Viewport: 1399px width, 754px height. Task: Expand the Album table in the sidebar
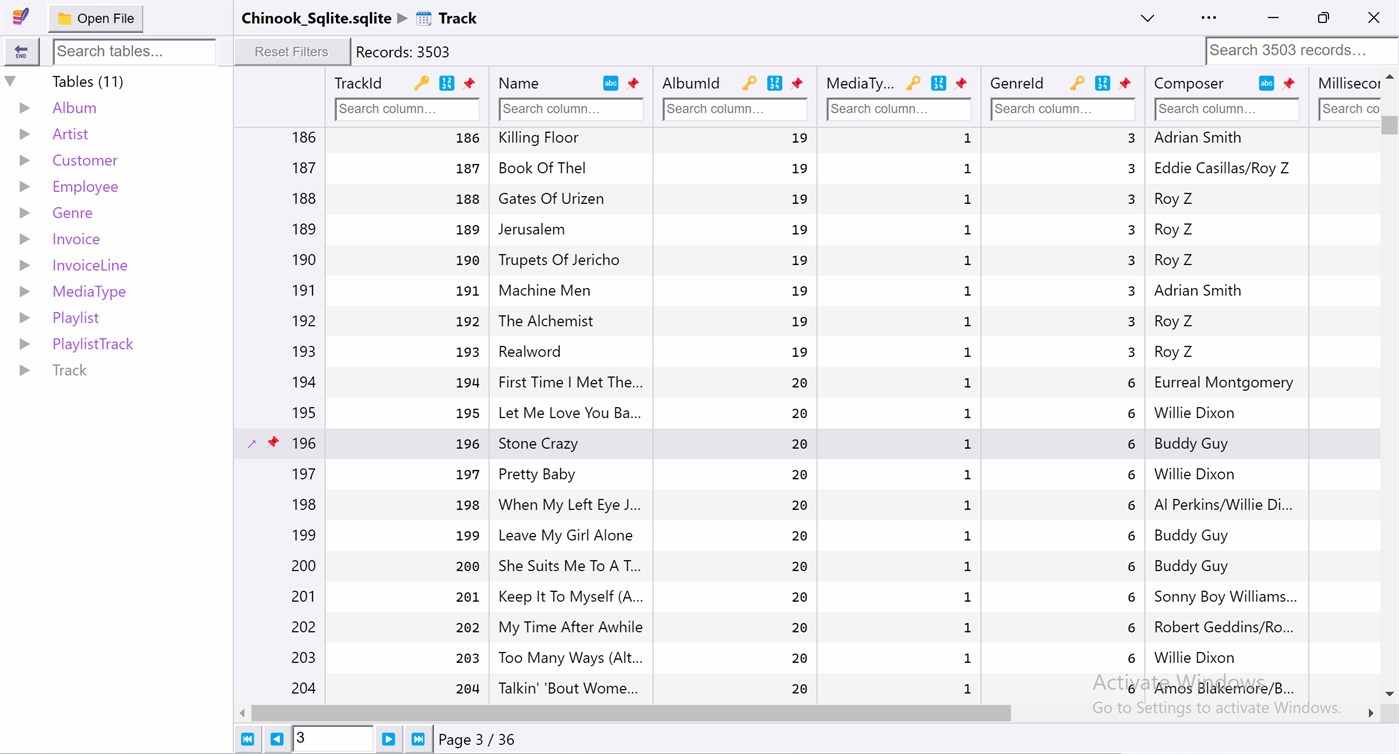(24, 107)
